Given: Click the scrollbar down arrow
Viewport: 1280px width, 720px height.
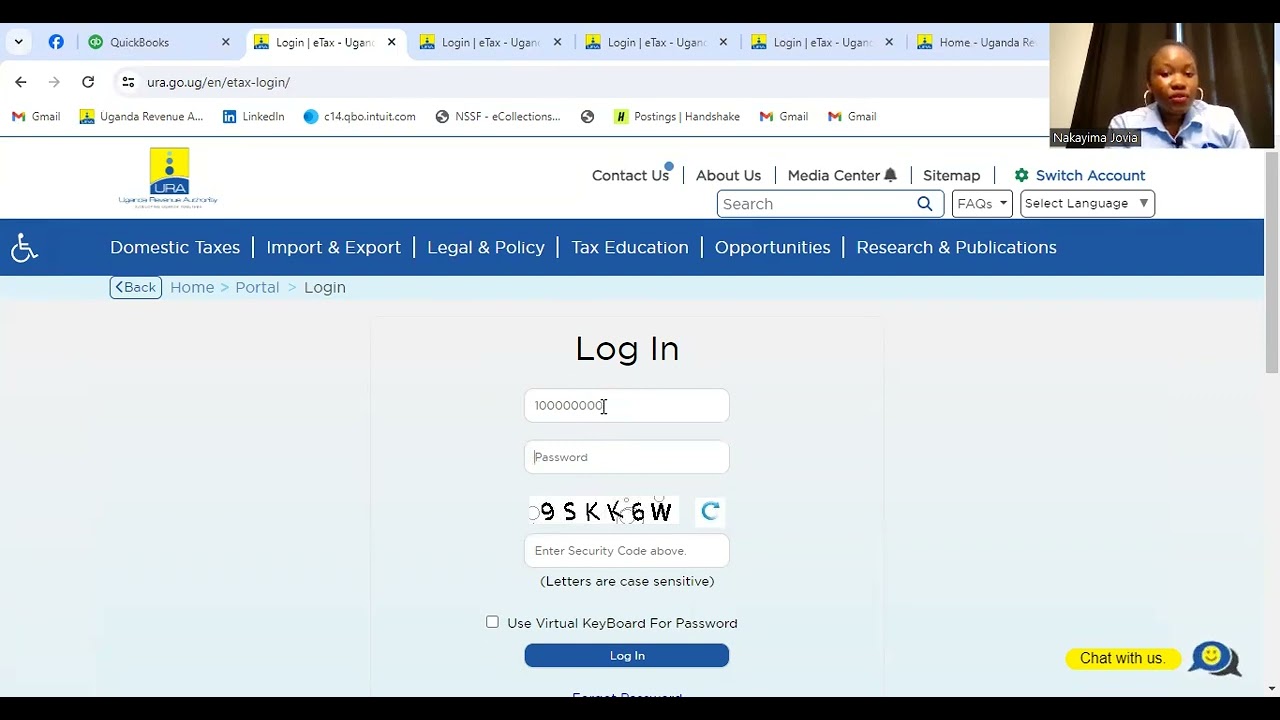Looking at the screenshot, I should click(1272, 689).
